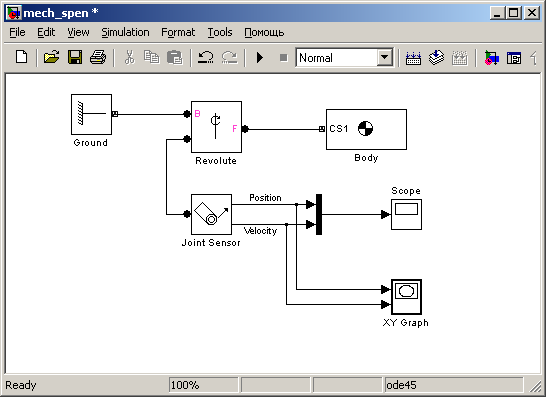Click the Model Explorer toolbar icon

click(x=514, y=57)
